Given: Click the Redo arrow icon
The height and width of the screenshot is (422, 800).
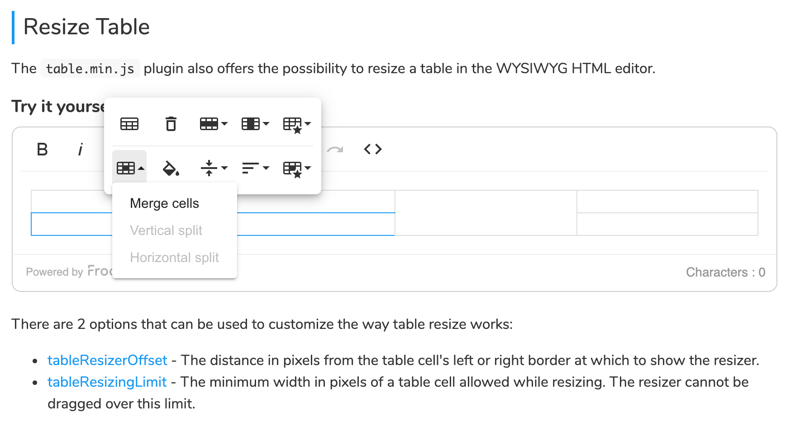Looking at the screenshot, I should coord(335,149).
